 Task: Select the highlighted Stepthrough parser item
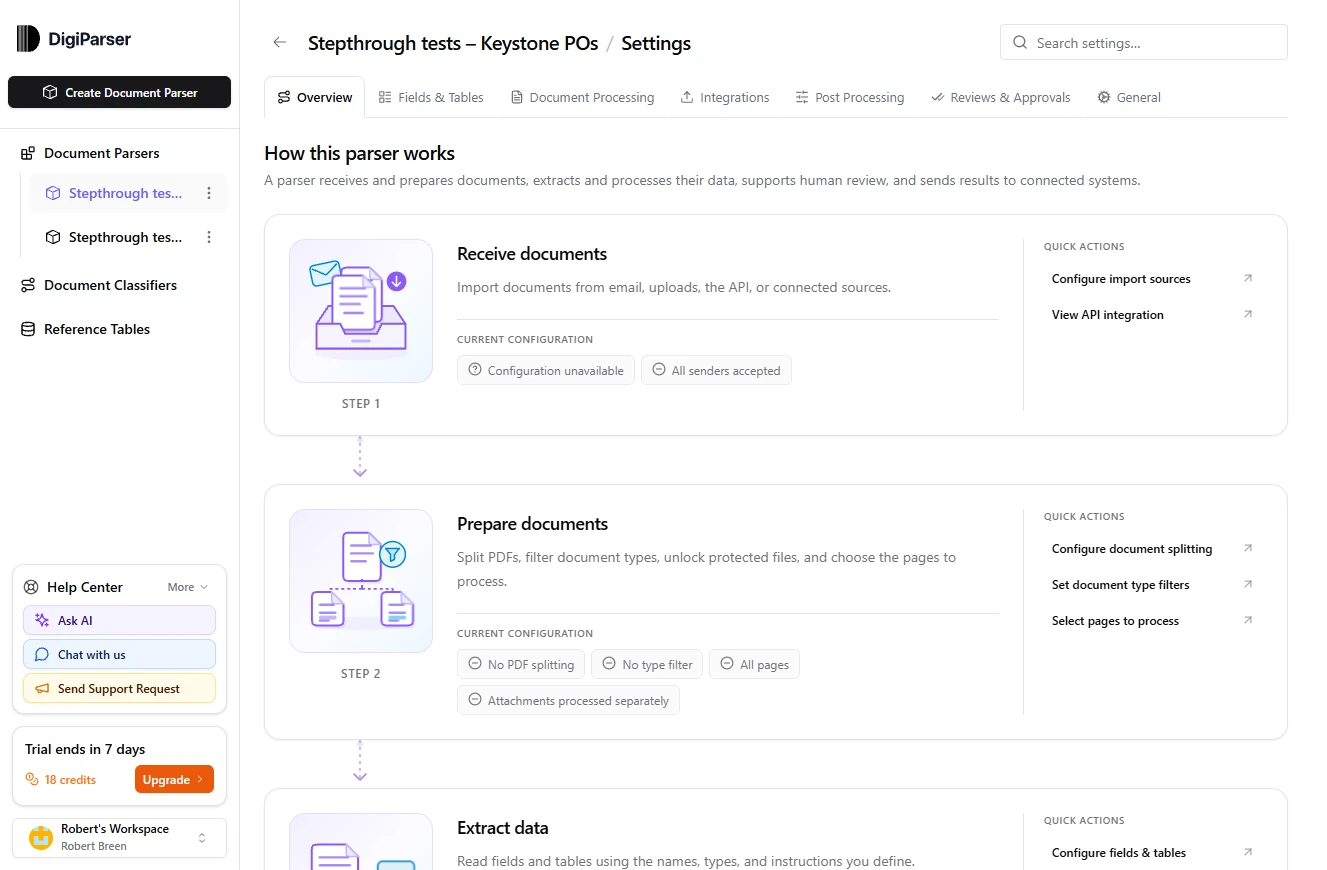click(x=127, y=193)
